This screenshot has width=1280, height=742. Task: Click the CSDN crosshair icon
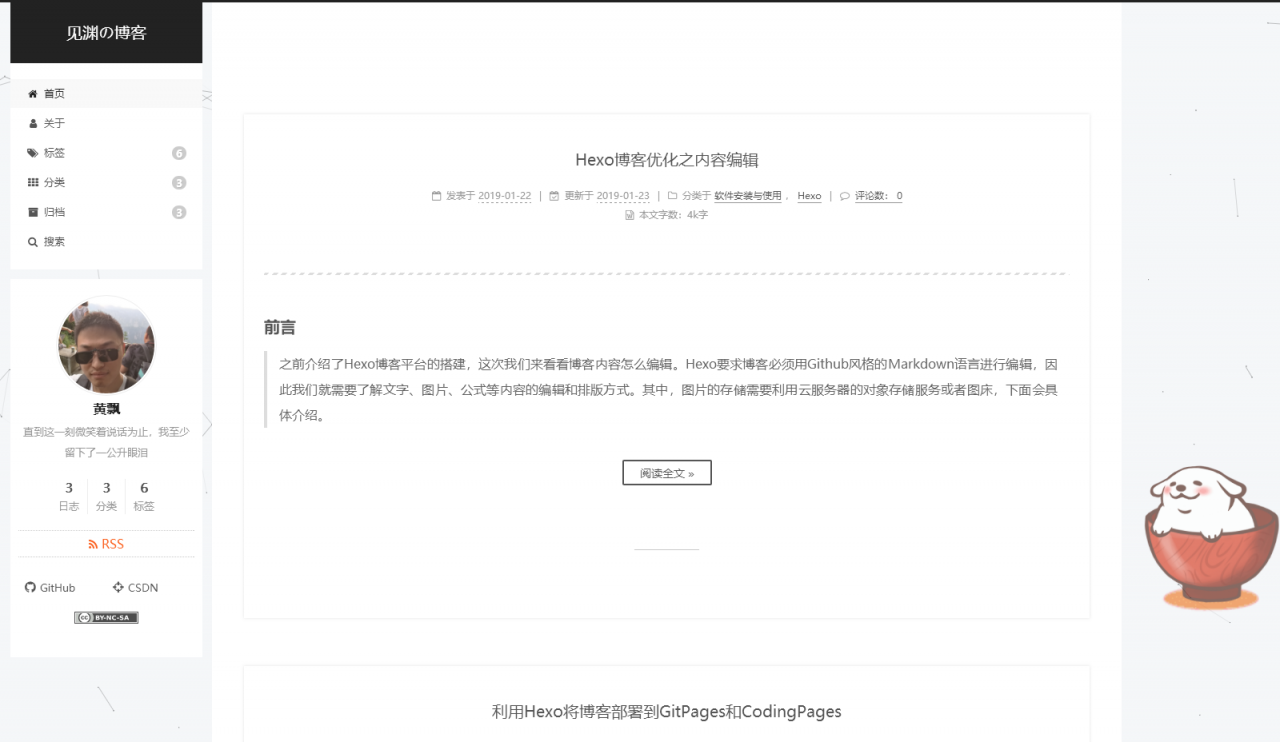118,588
